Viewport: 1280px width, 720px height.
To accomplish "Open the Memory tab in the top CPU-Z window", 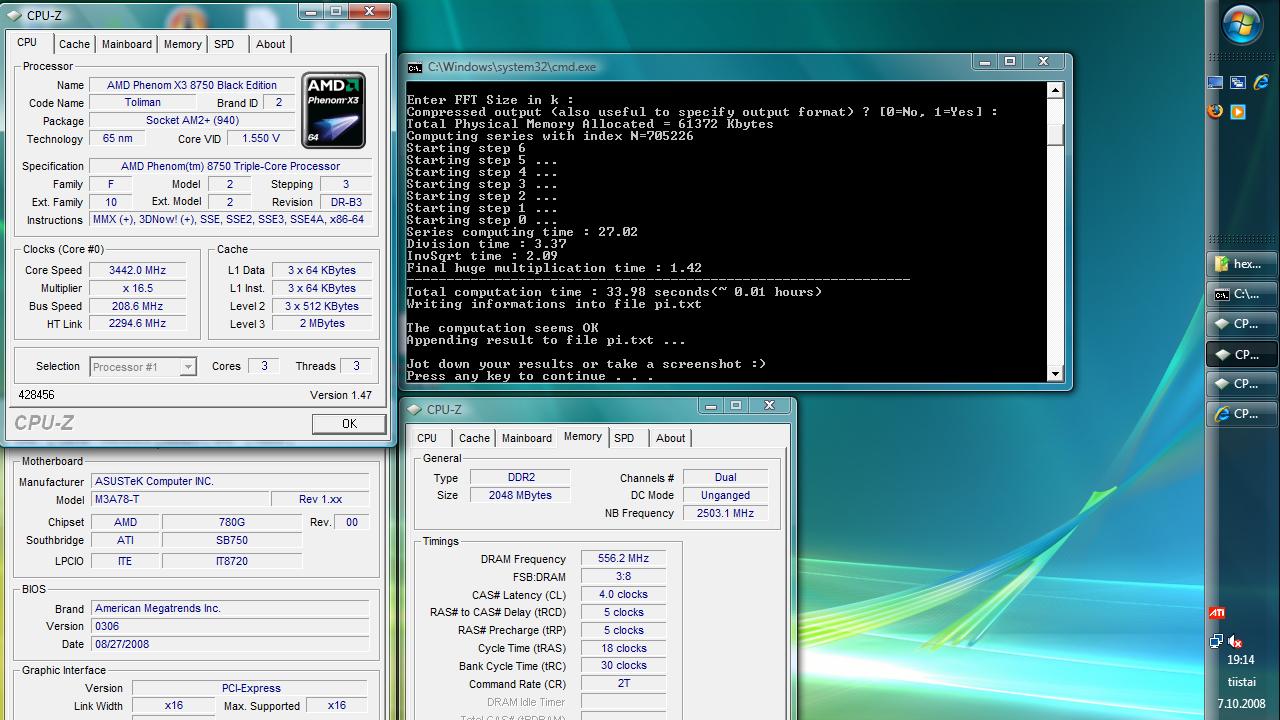I will 183,44.
